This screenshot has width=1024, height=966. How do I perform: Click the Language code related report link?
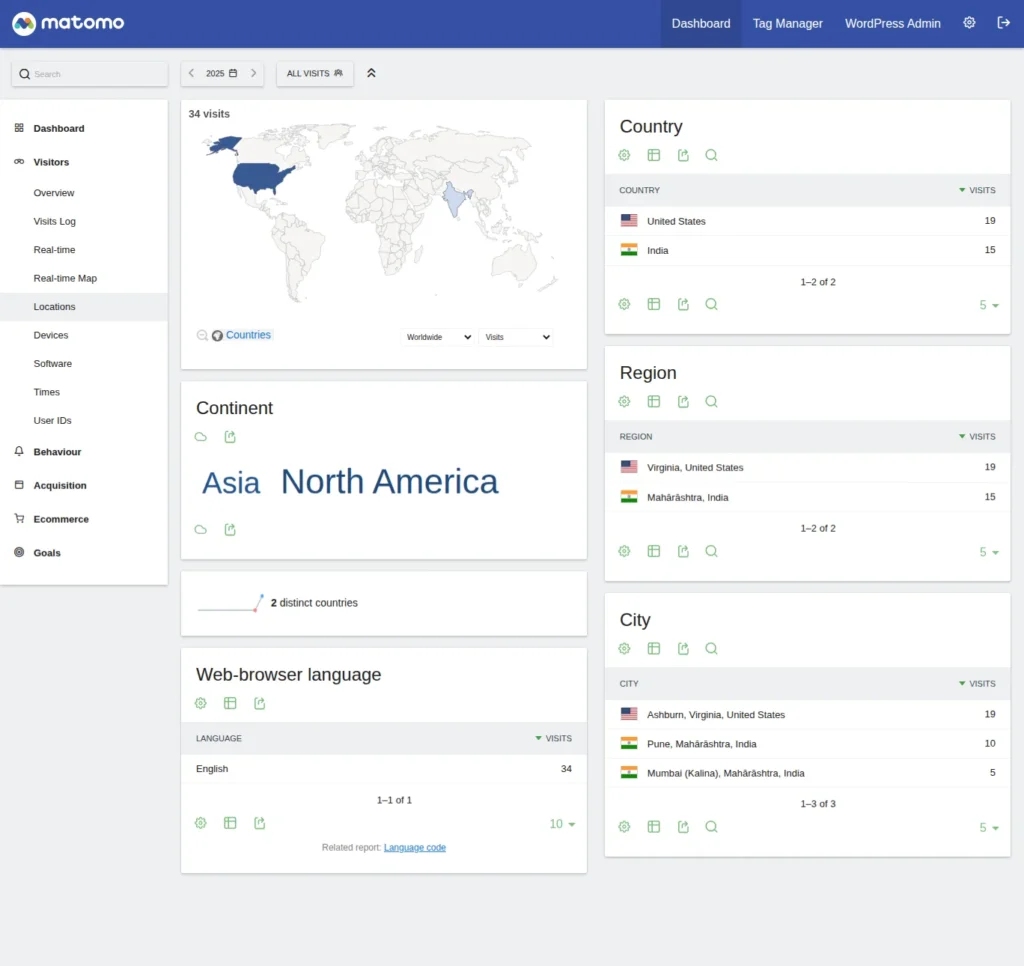point(415,848)
